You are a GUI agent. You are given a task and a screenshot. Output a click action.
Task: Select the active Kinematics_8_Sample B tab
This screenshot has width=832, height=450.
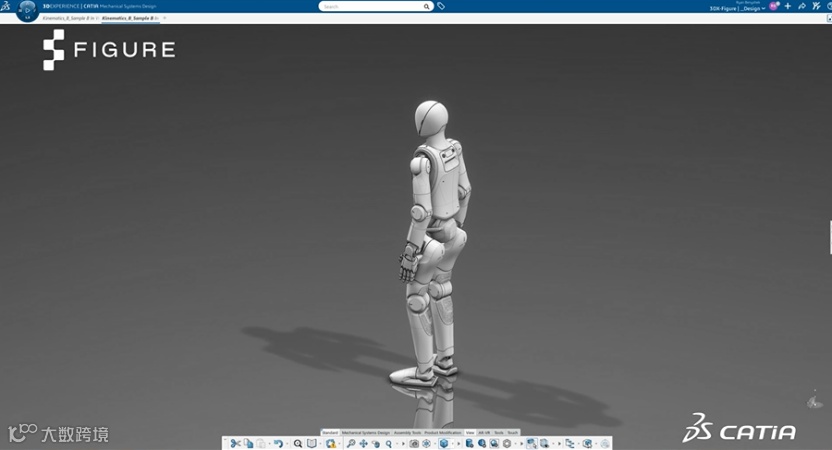click(129, 18)
